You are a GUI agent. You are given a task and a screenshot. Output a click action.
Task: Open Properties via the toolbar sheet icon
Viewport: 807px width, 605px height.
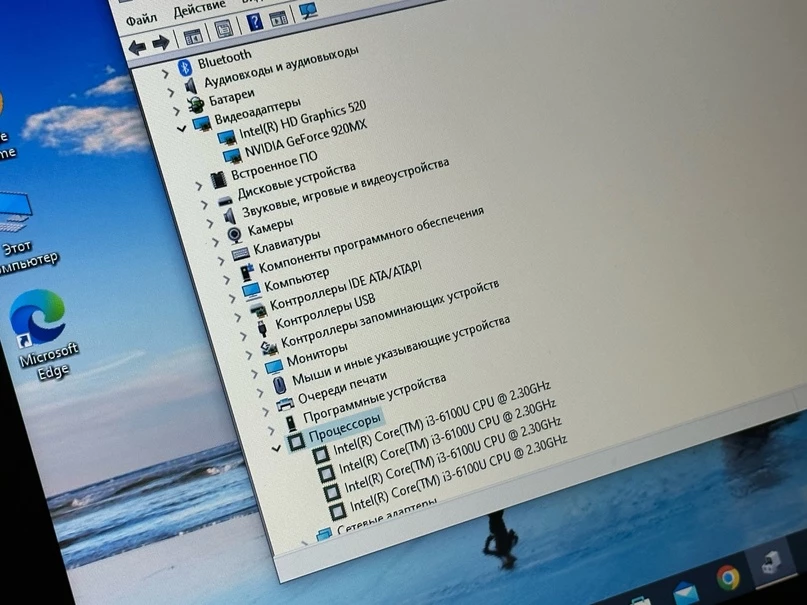pyautogui.click(x=224, y=29)
